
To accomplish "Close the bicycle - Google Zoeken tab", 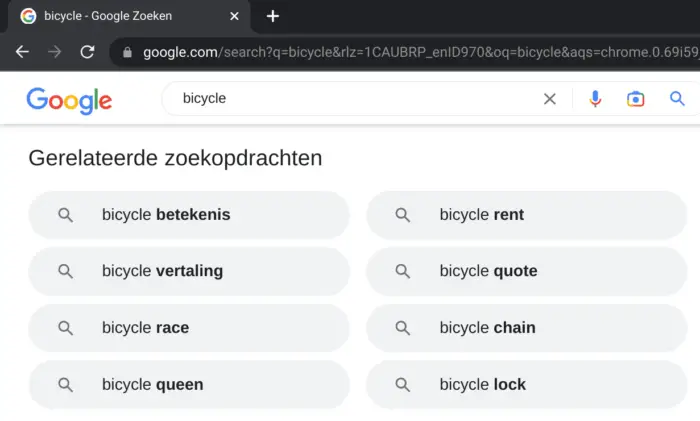I will (x=234, y=17).
